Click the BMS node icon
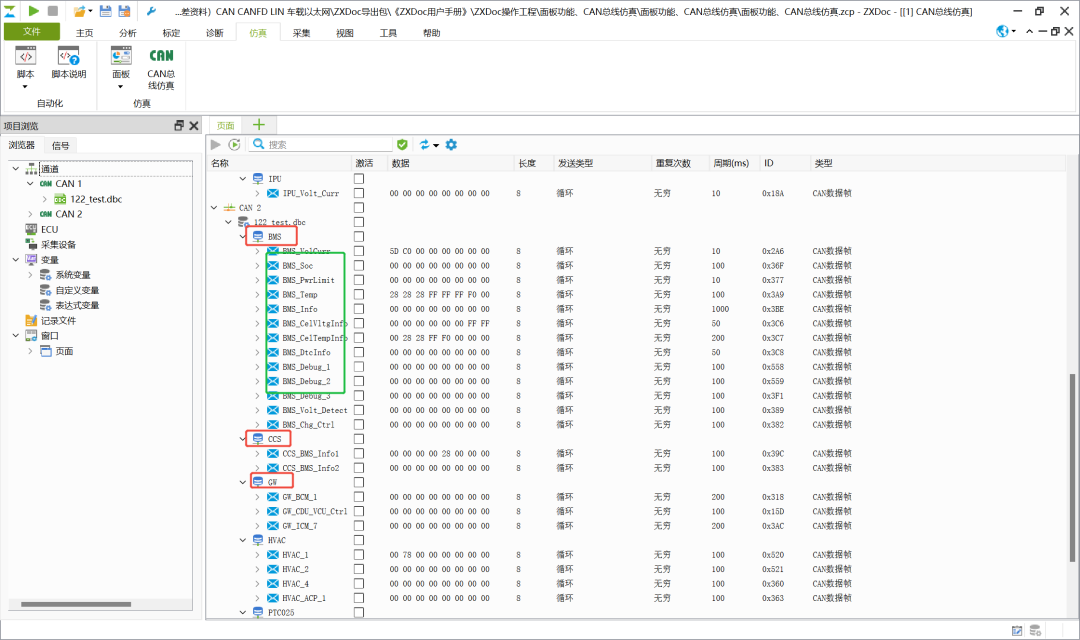The height and width of the screenshot is (640, 1080). pos(258,236)
